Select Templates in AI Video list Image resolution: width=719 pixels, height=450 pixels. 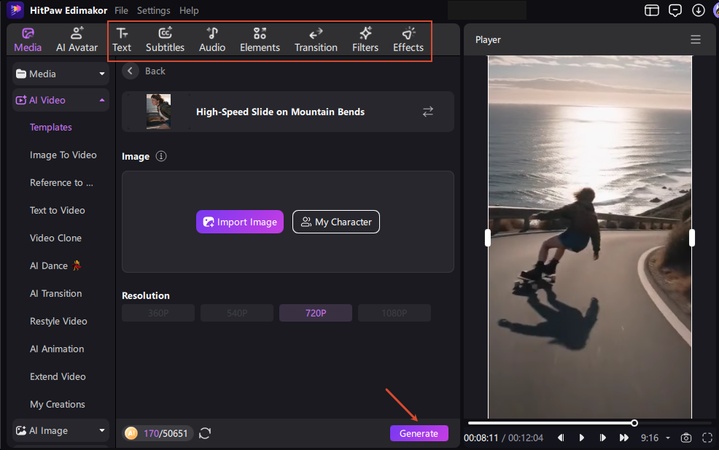pos(51,127)
